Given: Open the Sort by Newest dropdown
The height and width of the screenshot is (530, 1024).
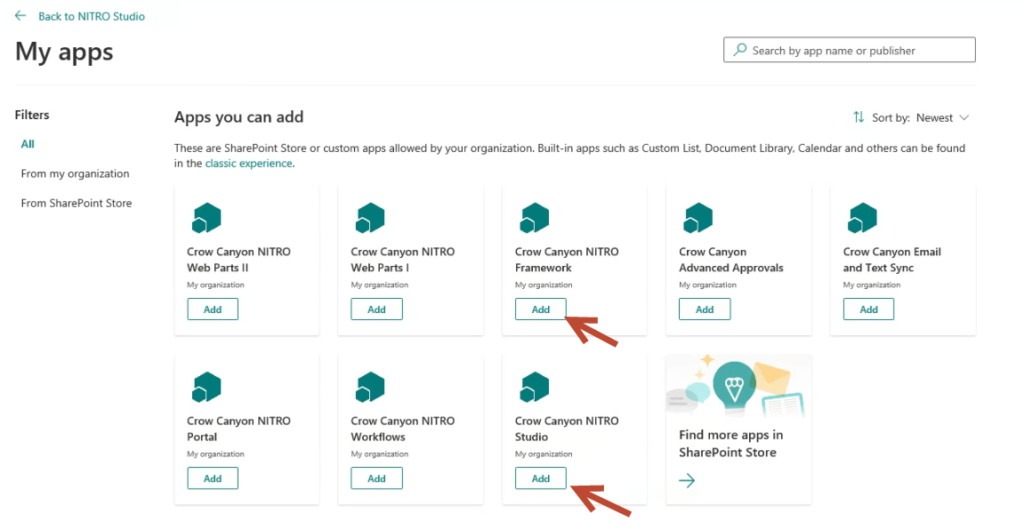Looking at the screenshot, I should [911, 118].
